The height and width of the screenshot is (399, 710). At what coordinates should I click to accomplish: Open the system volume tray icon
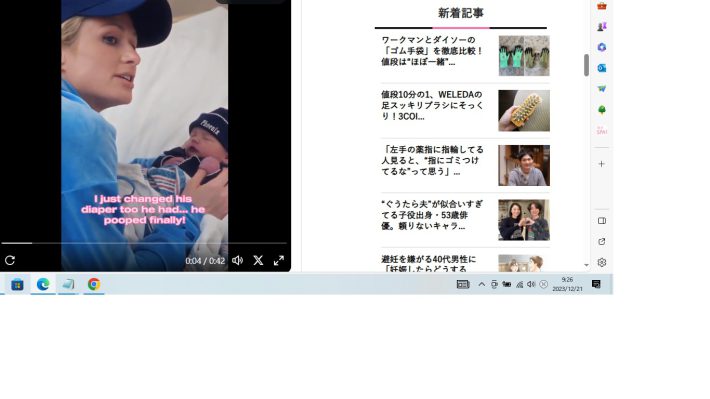pos(531,284)
